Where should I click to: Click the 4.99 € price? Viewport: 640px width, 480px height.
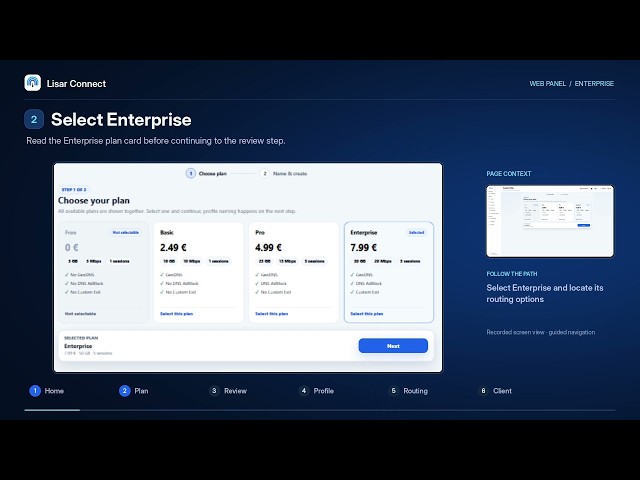pyautogui.click(x=268, y=247)
